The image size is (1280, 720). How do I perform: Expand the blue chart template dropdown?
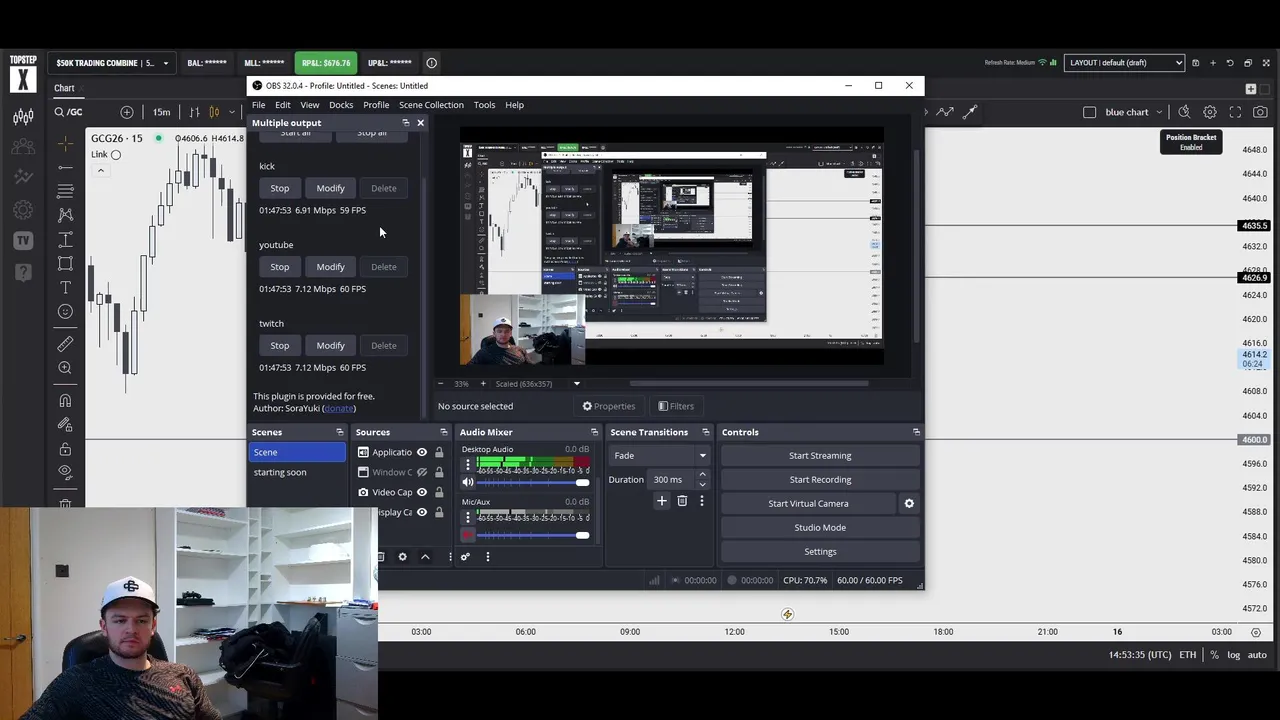pos(1159,112)
